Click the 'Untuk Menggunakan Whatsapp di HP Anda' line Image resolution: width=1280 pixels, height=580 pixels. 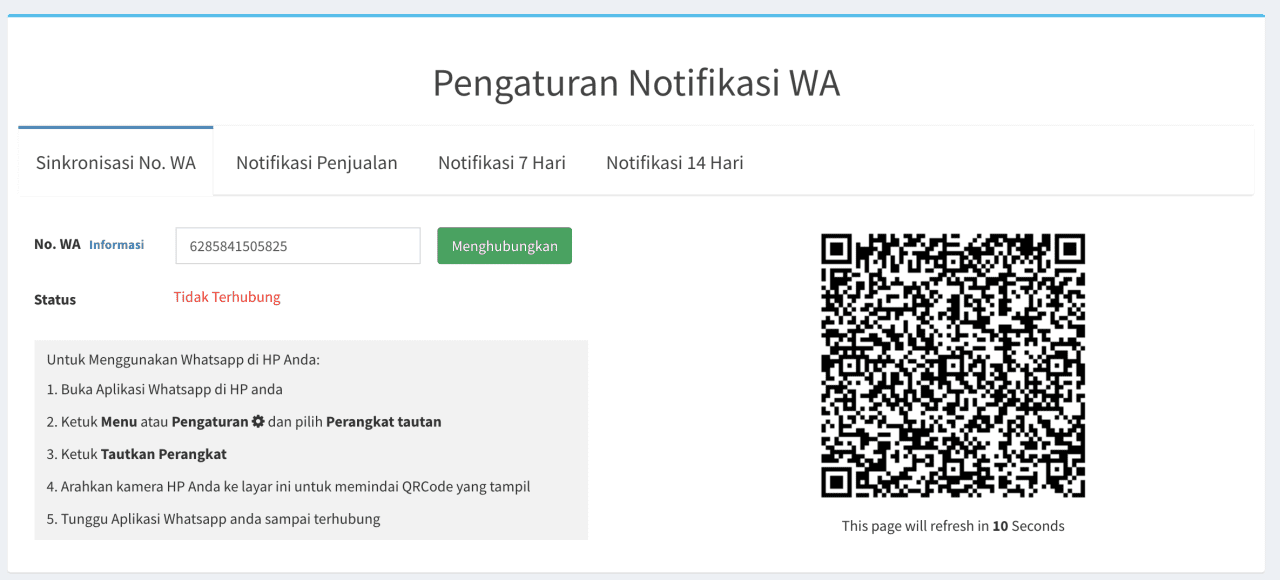coord(183,359)
